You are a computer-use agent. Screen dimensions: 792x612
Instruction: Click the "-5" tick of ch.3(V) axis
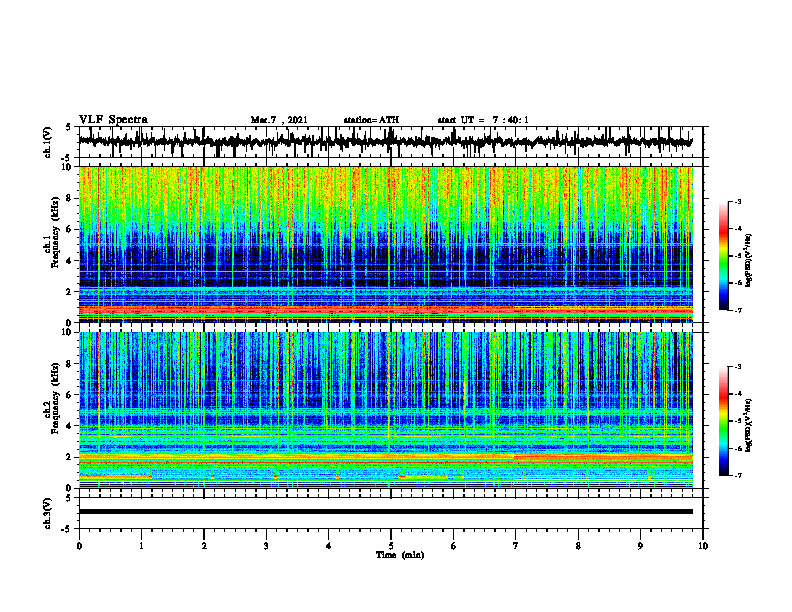coord(67,529)
